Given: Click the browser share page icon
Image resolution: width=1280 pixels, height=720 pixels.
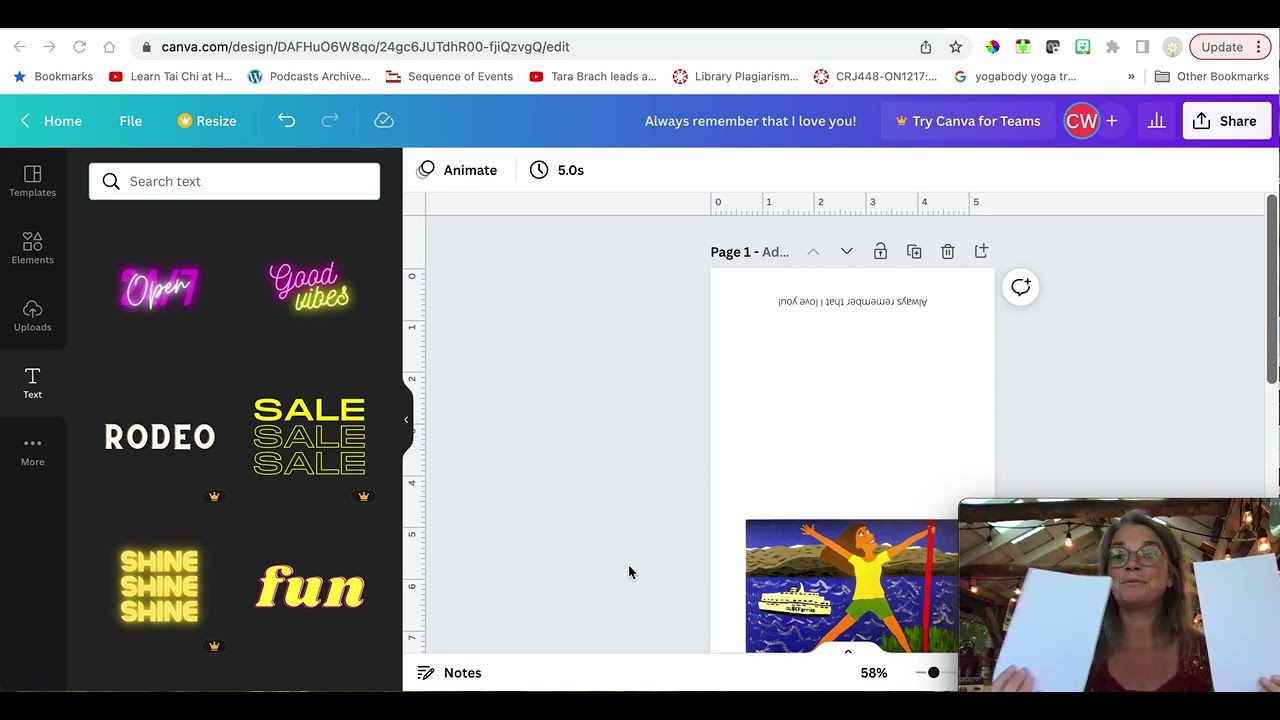Looking at the screenshot, I should (926, 47).
